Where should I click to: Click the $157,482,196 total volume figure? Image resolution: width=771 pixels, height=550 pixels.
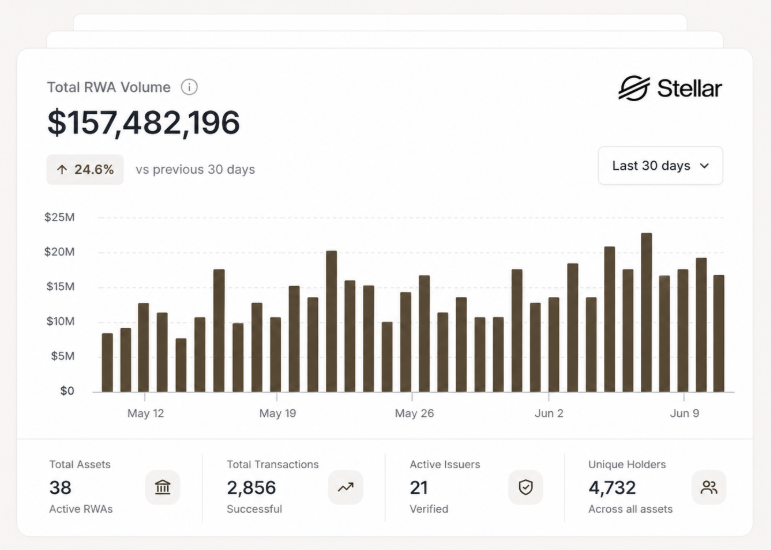click(144, 122)
